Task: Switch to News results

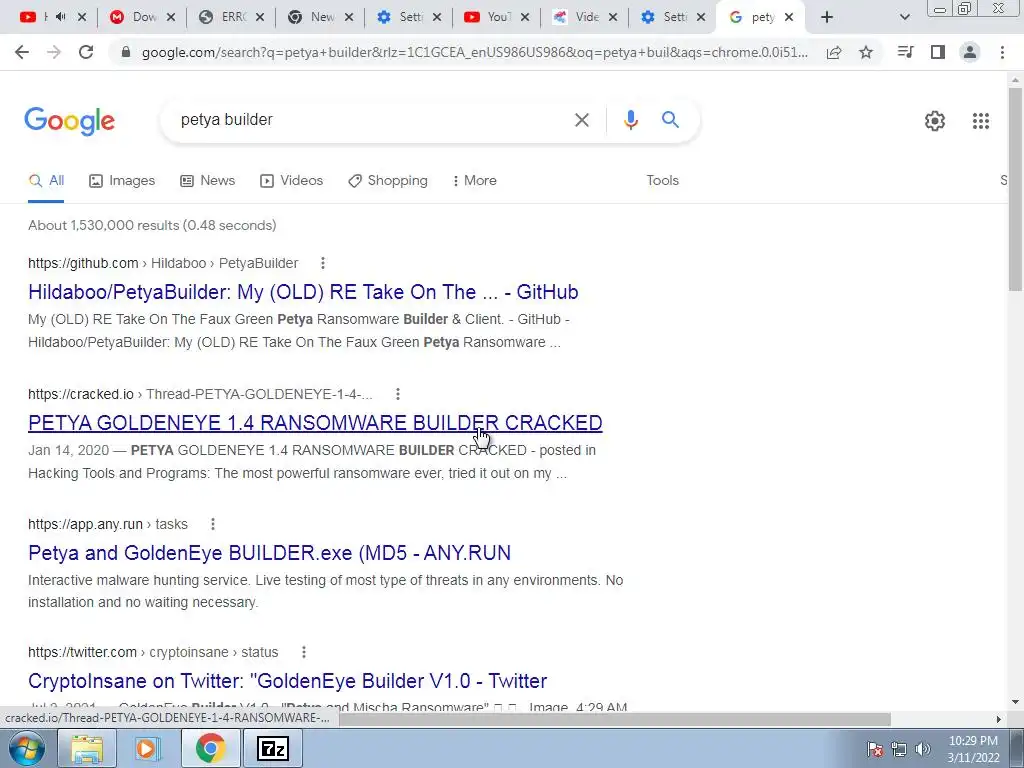Action: [208, 180]
